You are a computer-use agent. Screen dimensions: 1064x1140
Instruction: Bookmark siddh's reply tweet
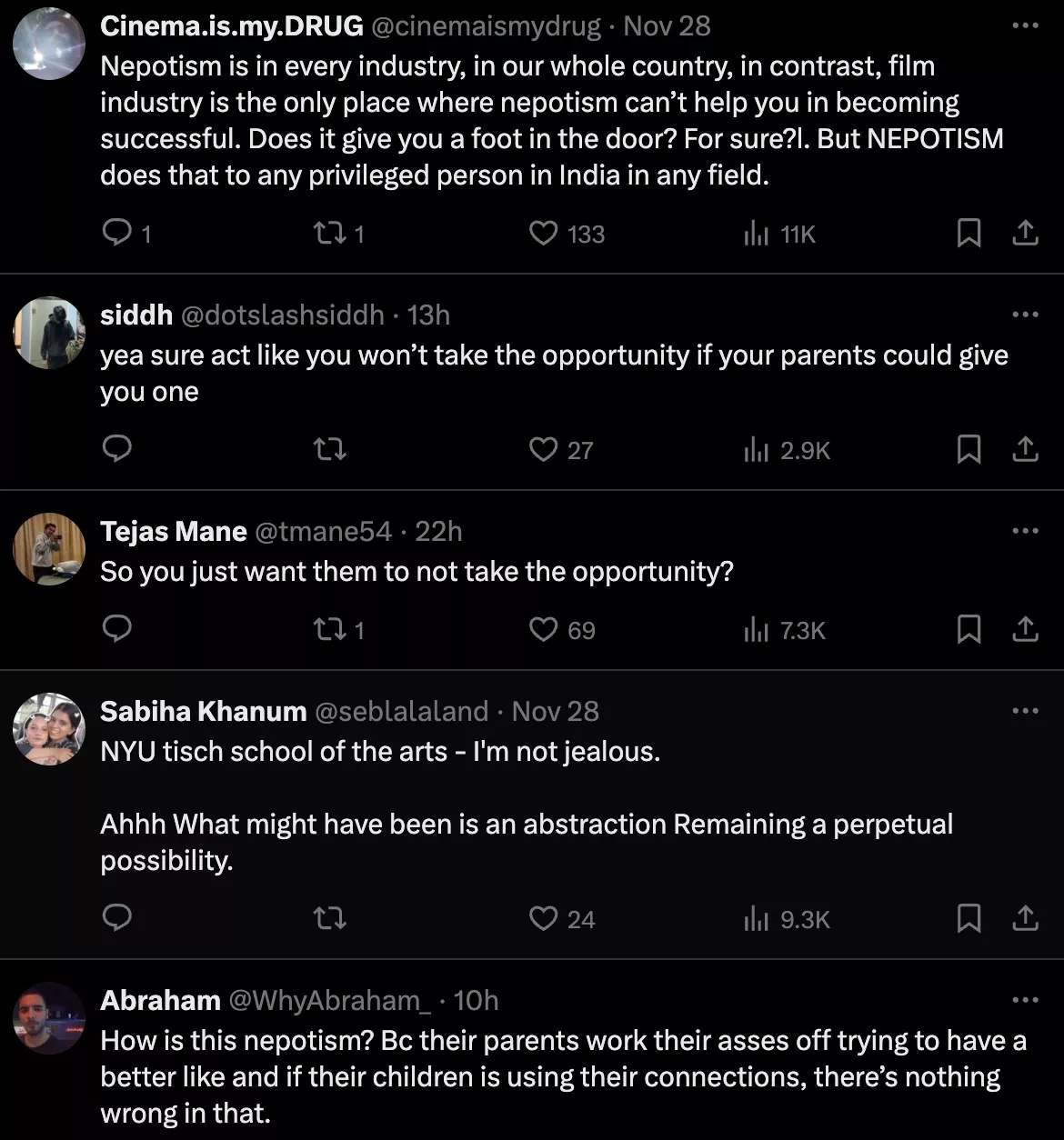point(969,449)
